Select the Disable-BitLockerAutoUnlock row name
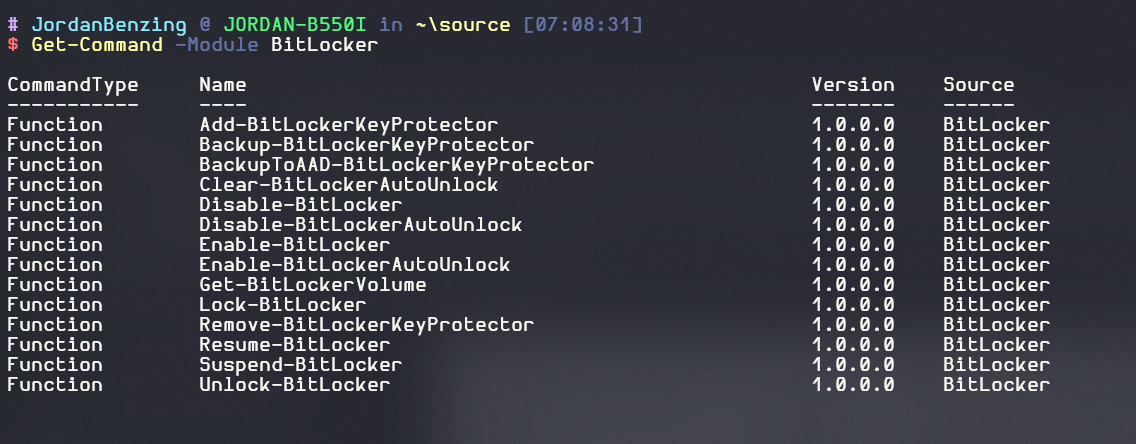 pyautogui.click(x=360, y=225)
